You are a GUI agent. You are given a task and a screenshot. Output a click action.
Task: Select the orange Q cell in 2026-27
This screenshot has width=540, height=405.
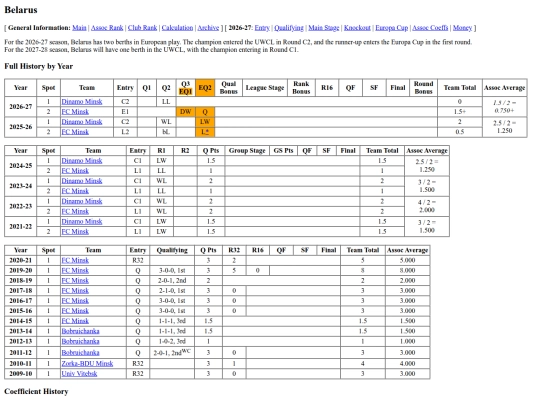click(205, 112)
